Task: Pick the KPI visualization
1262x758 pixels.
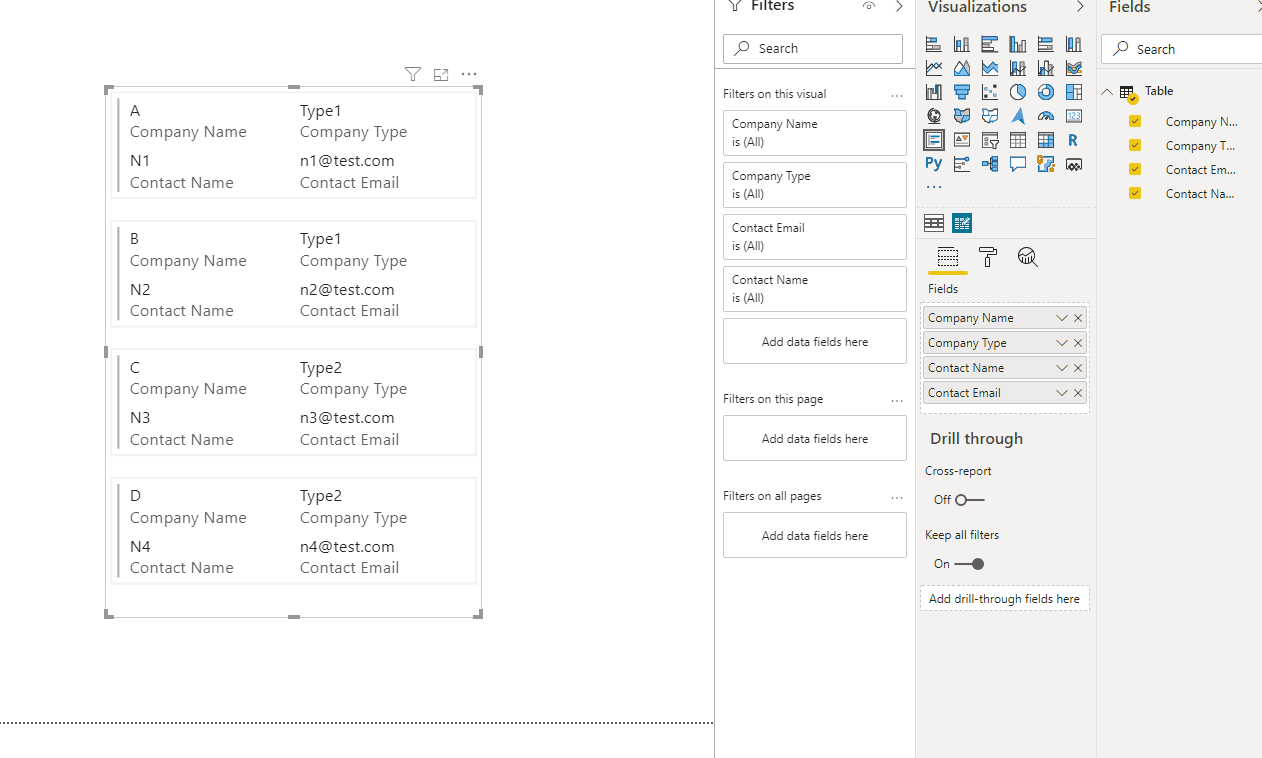Action: [962, 140]
